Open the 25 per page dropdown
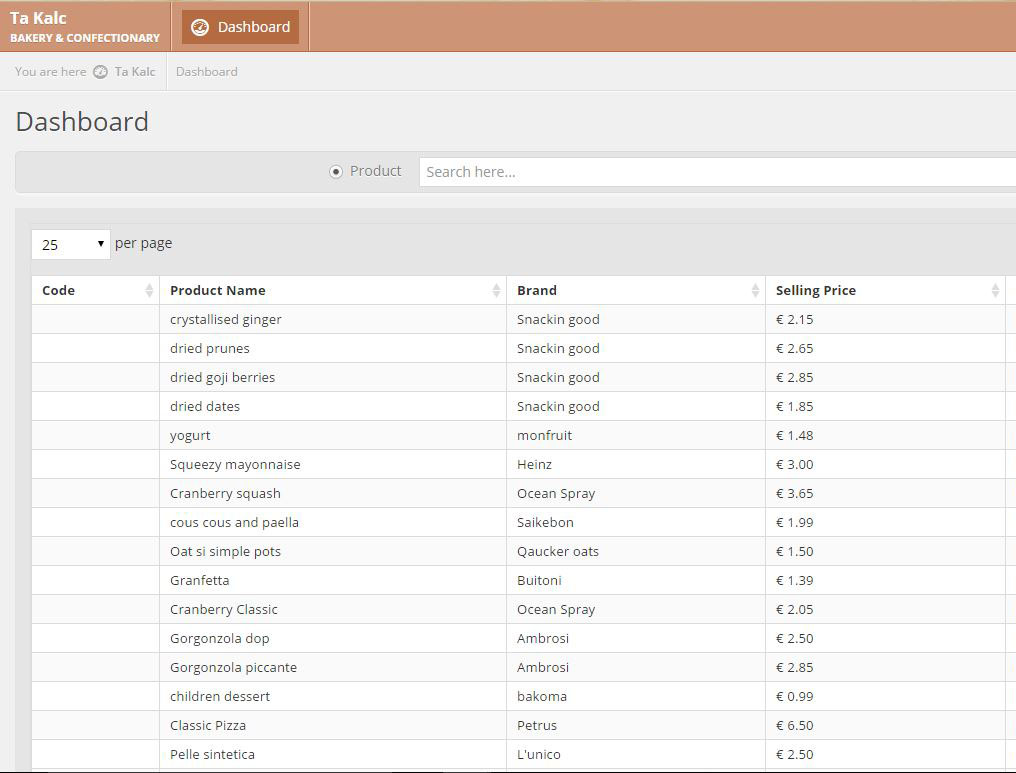The image size is (1016, 773). coord(70,244)
